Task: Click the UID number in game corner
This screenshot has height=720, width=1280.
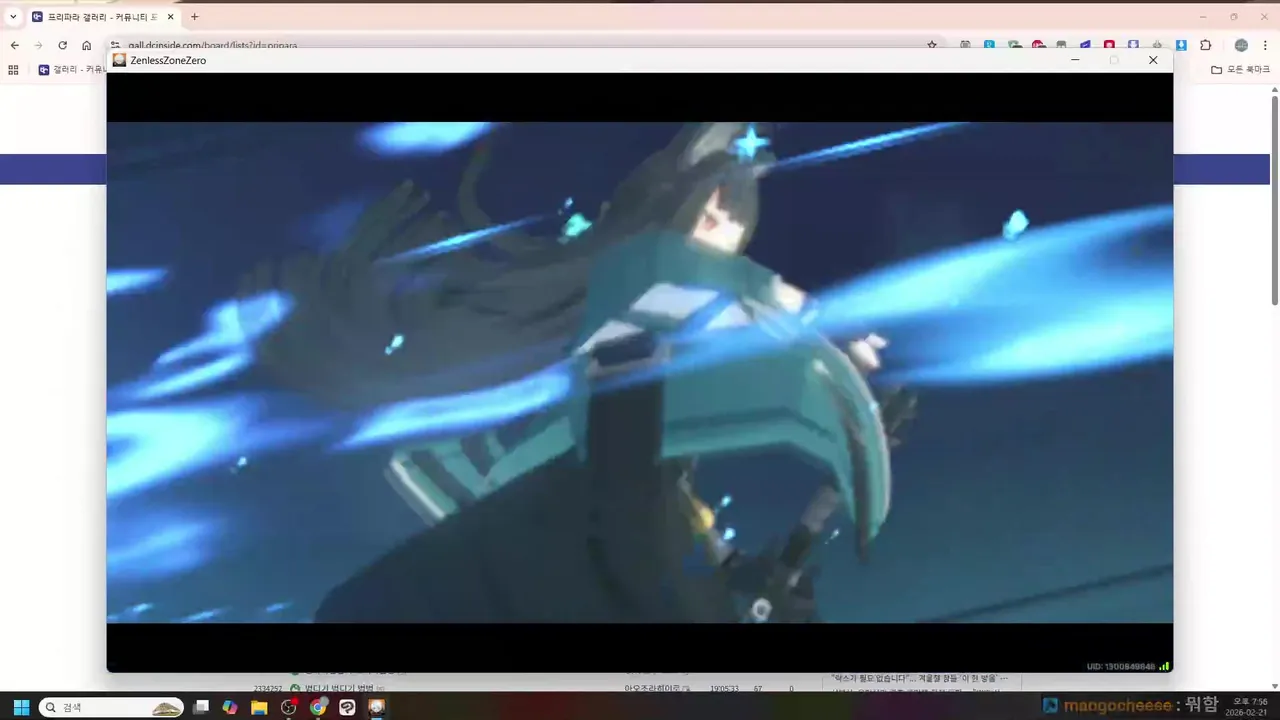Action: (x=1121, y=666)
